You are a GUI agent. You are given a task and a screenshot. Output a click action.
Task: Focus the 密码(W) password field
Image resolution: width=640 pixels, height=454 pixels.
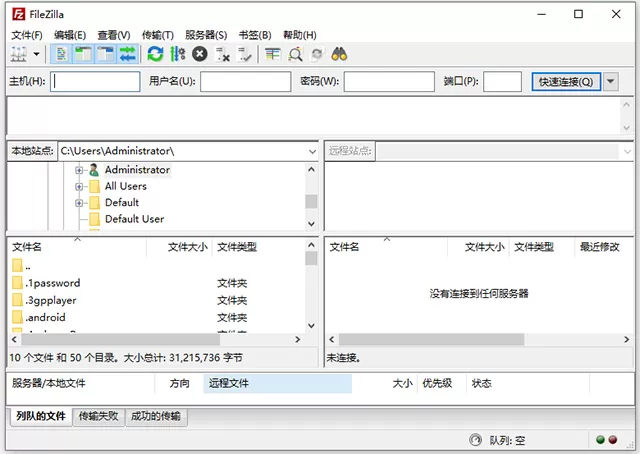tap(389, 82)
